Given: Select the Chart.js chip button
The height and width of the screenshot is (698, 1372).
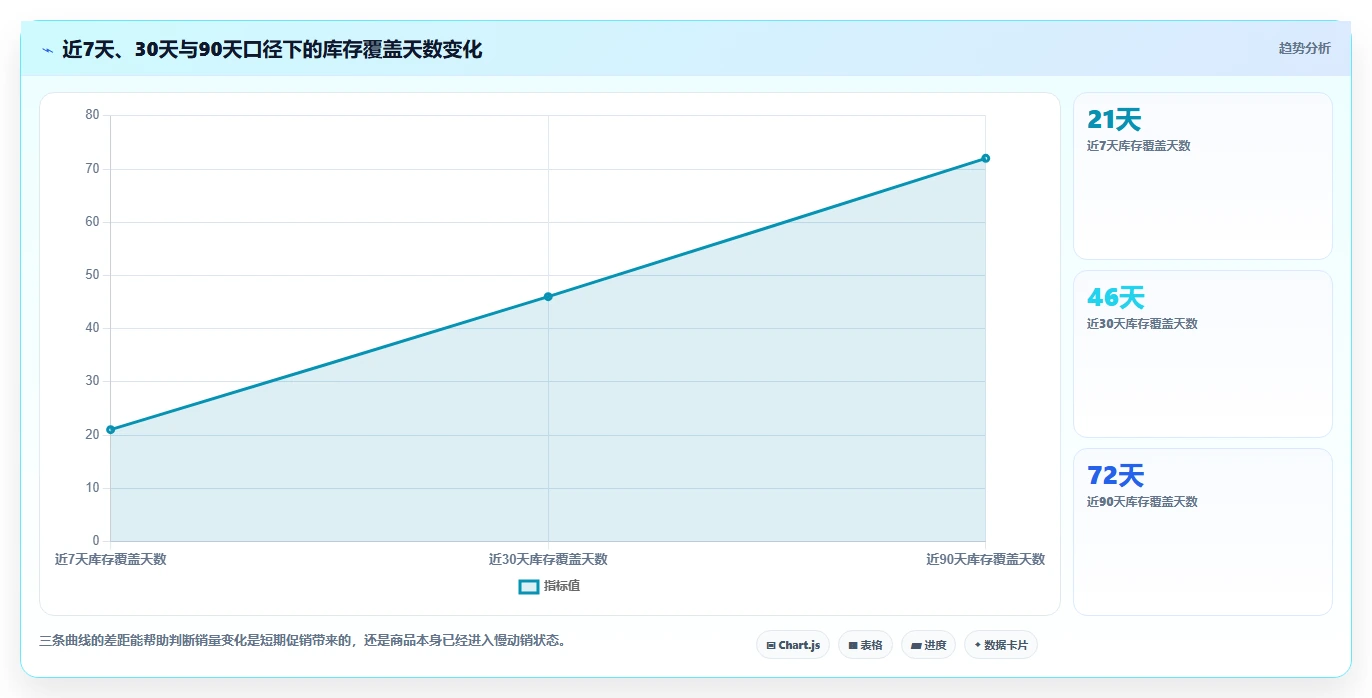Looking at the screenshot, I should (793, 645).
